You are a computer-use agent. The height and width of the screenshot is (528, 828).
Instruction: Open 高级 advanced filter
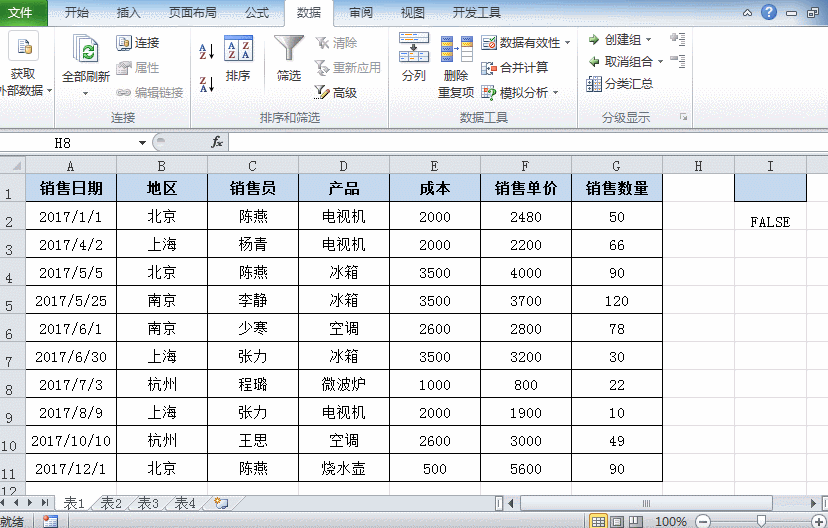click(x=336, y=92)
